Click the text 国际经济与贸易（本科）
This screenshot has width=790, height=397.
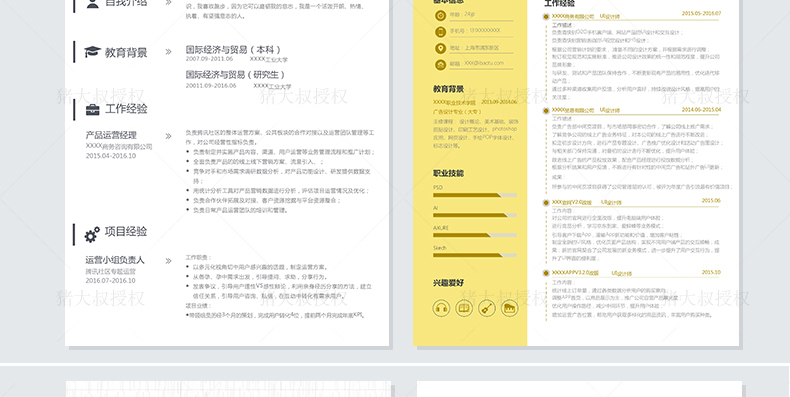(x=233, y=49)
